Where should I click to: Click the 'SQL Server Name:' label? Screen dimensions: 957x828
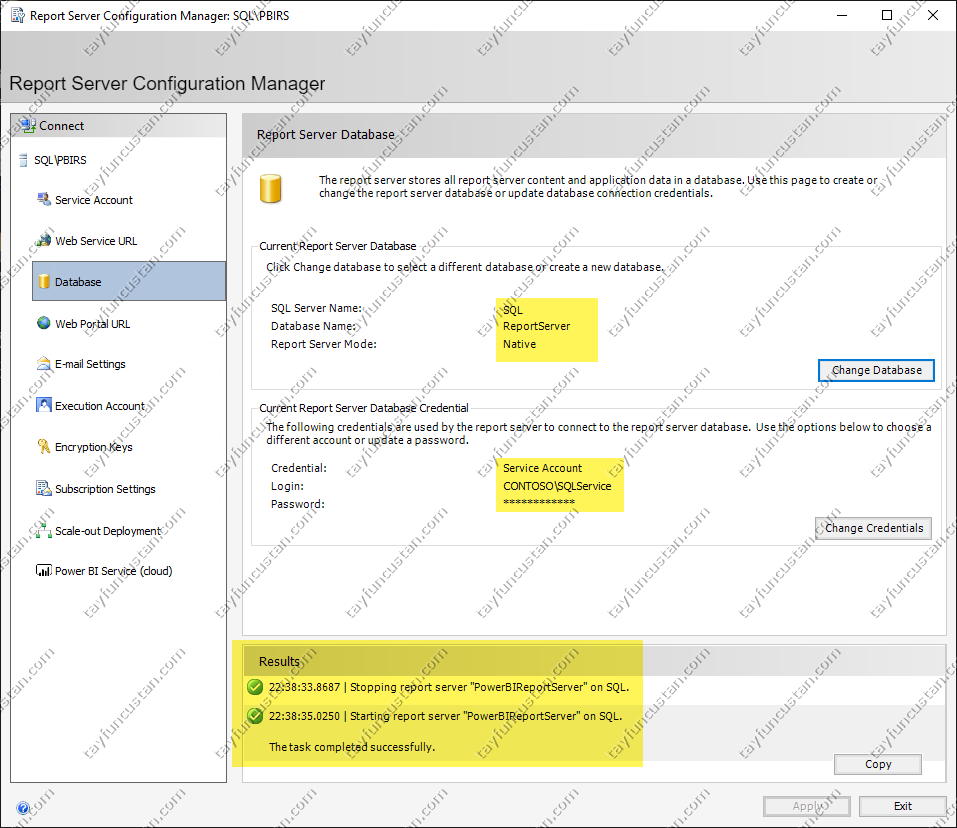pyautogui.click(x=317, y=308)
